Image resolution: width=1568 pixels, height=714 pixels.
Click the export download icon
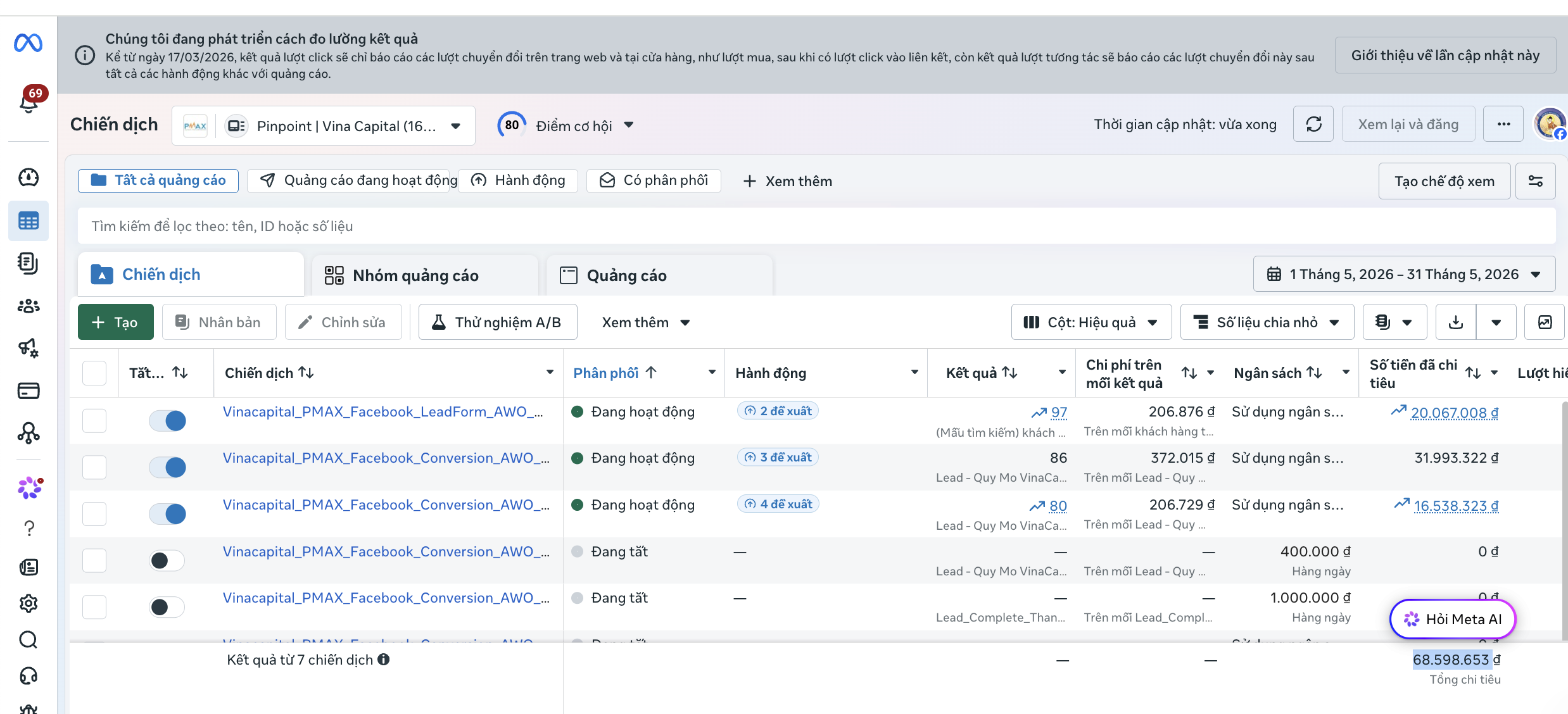(x=1456, y=322)
